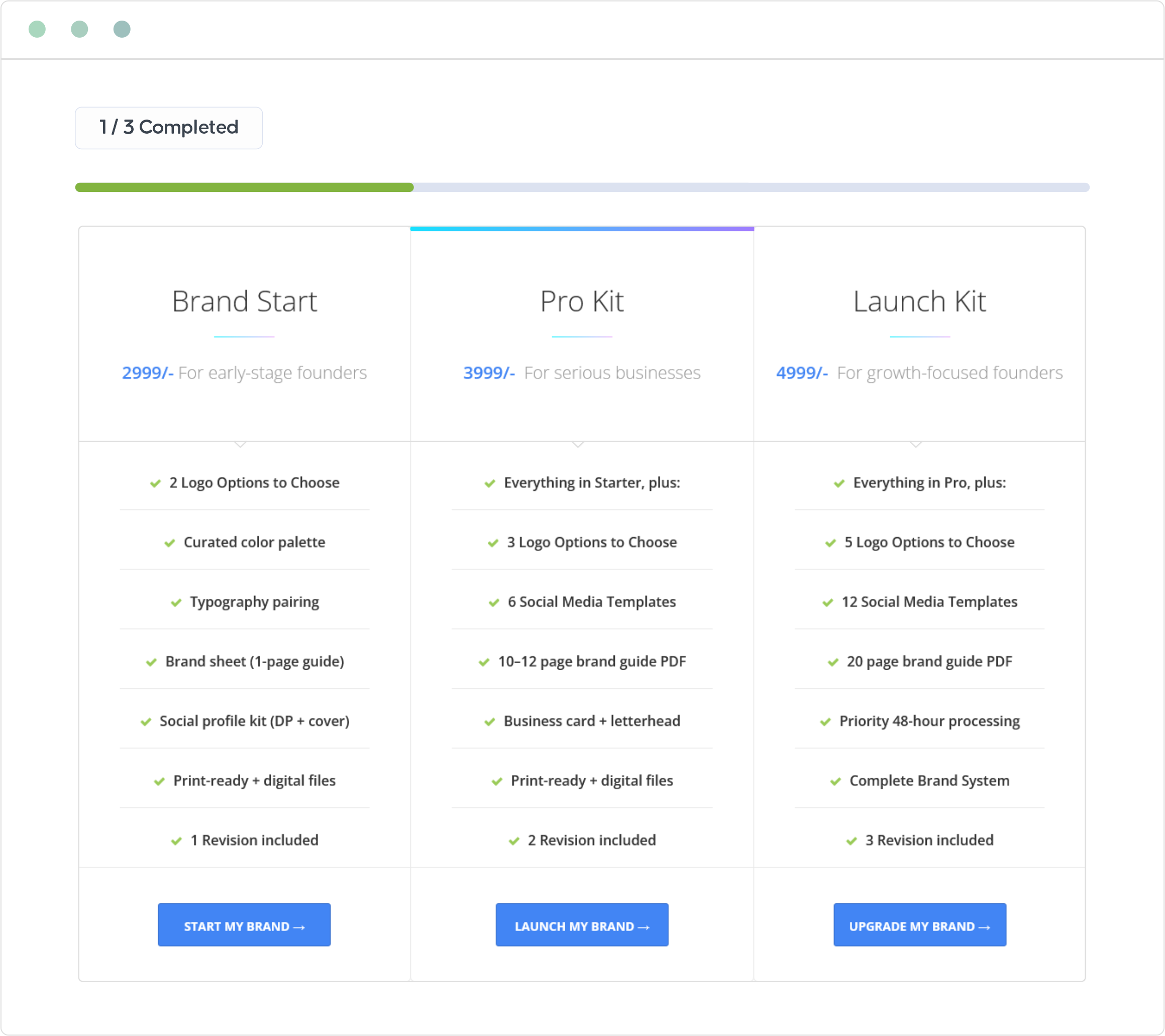Click checkmark next to 20 page brand guide PDF
1165x1036 pixels.
tap(833, 662)
